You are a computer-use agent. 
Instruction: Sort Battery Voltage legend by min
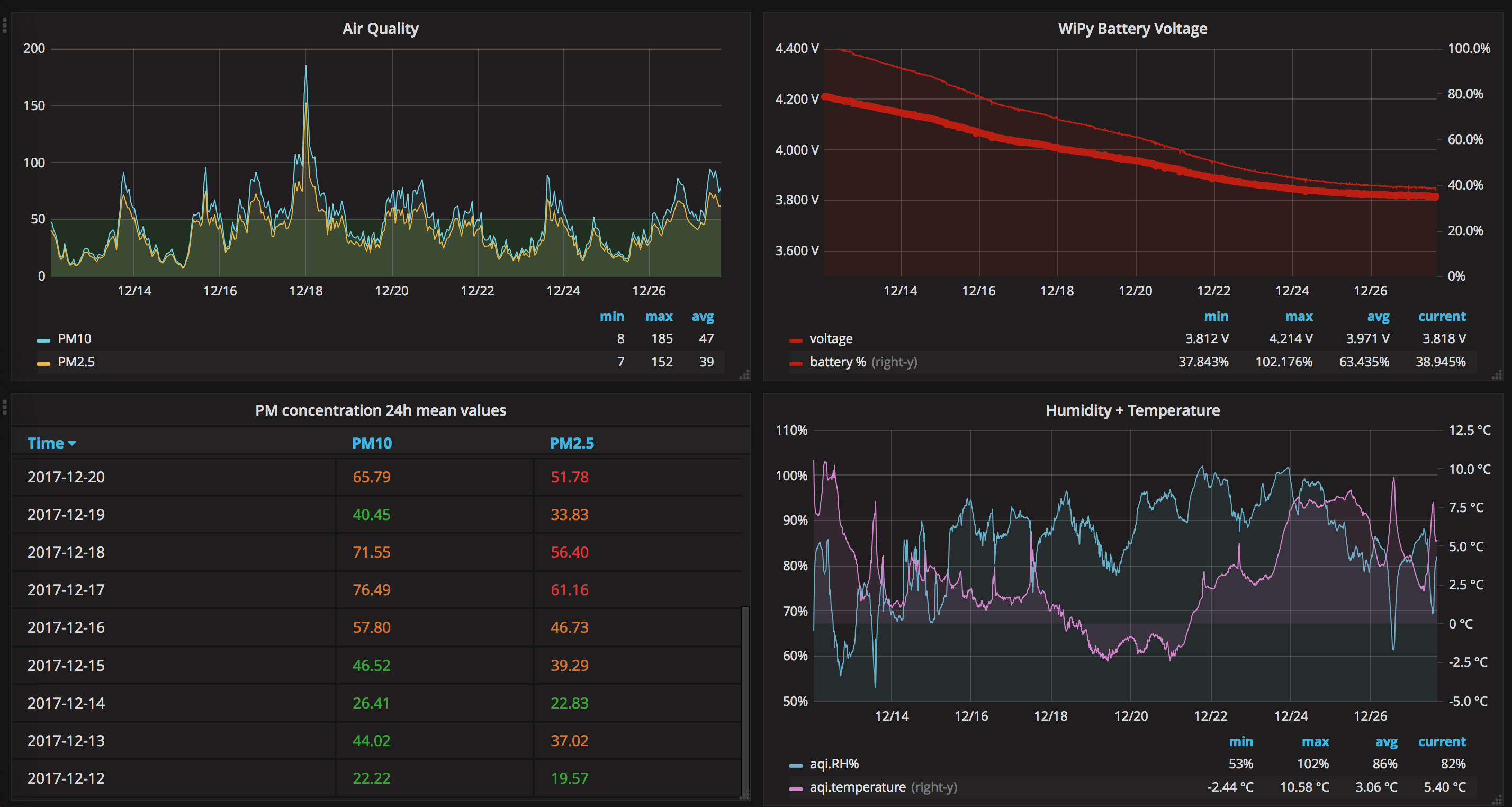tap(1216, 316)
